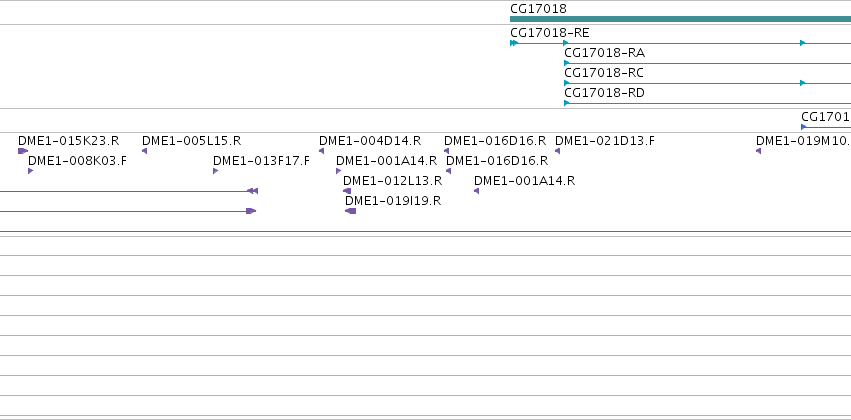The image size is (851, 420).
Task: Select the DME1-004D14.R EST label
Action: tap(370, 141)
